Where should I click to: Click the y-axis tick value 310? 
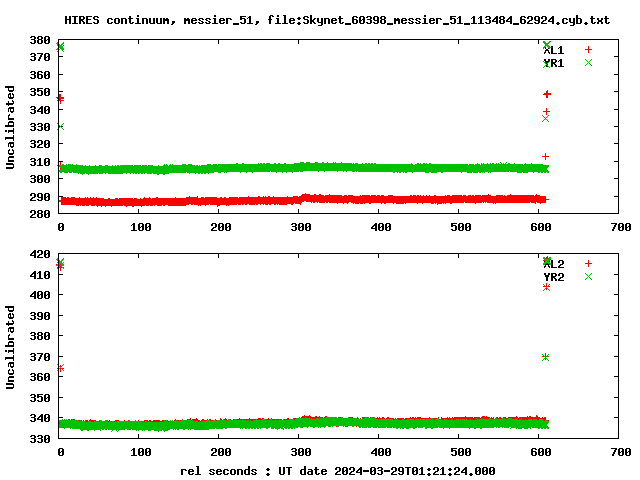pyautogui.click(x=40, y=162)
